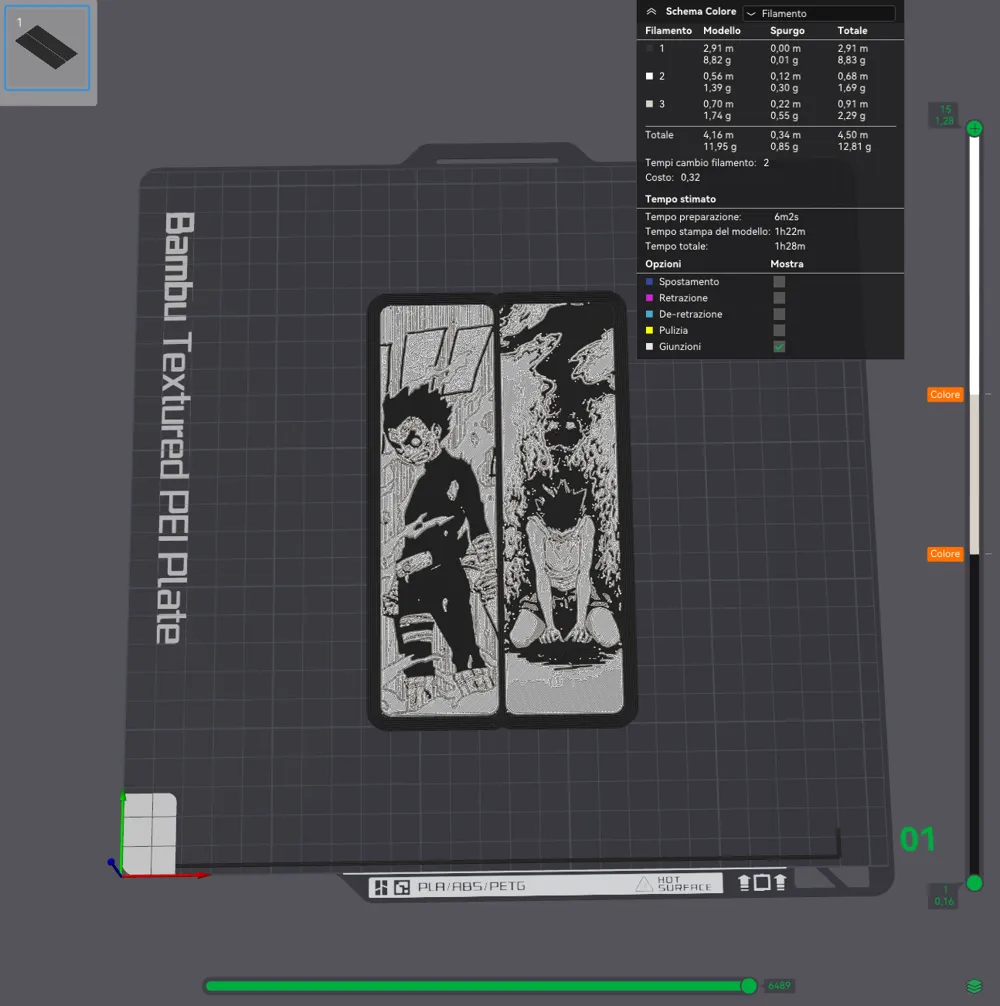Click 'Tempi cambio filamento: 2' text
The image size is (1000, 1006).
click(x=707, y=163)
